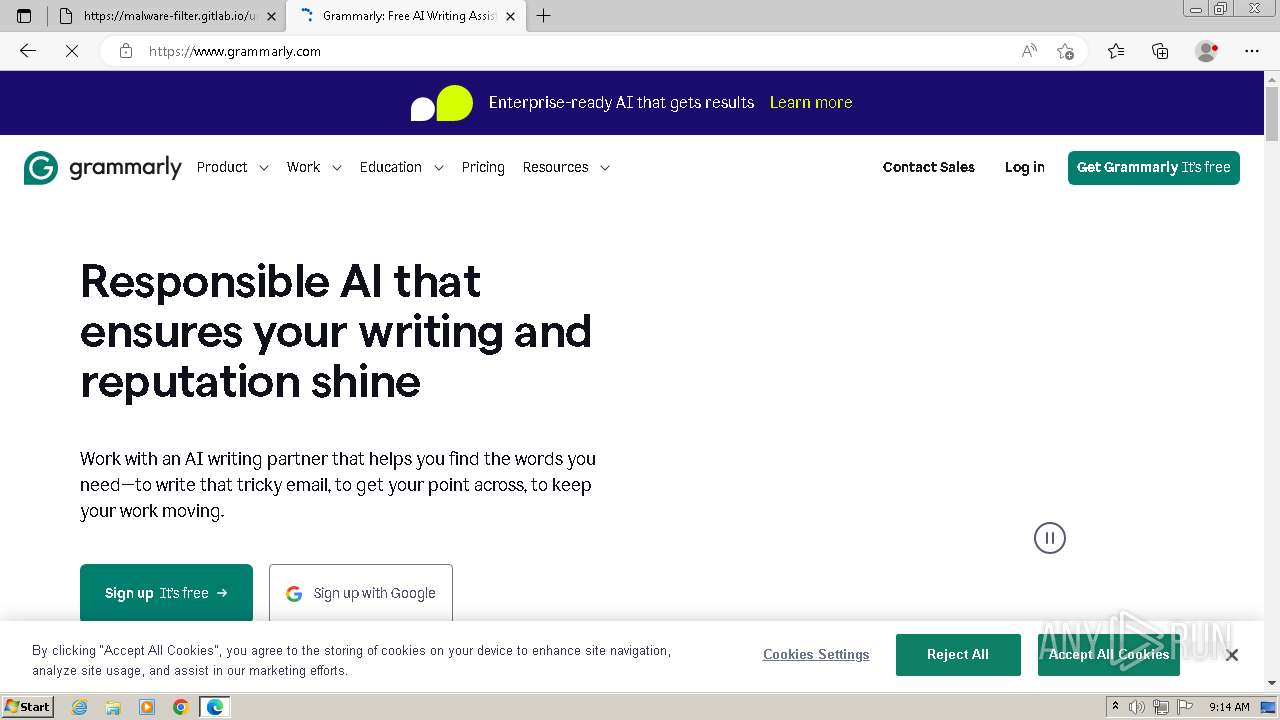Expand the Resources menu
1280x720 pixels.
566,167
